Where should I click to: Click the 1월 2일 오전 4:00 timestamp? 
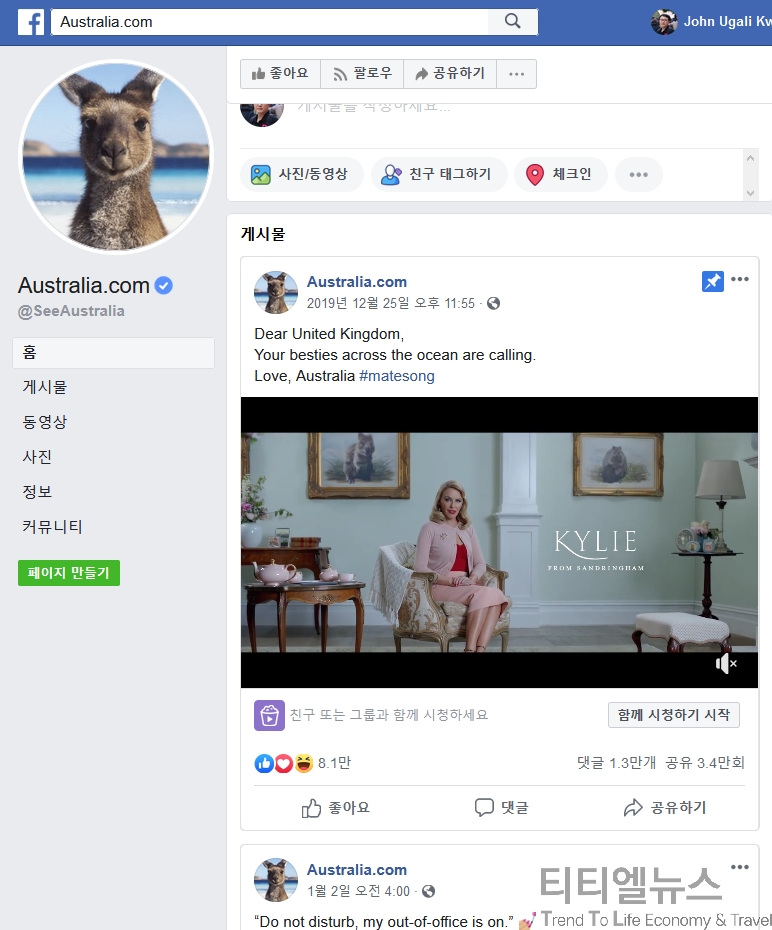(x=358, y=891)
